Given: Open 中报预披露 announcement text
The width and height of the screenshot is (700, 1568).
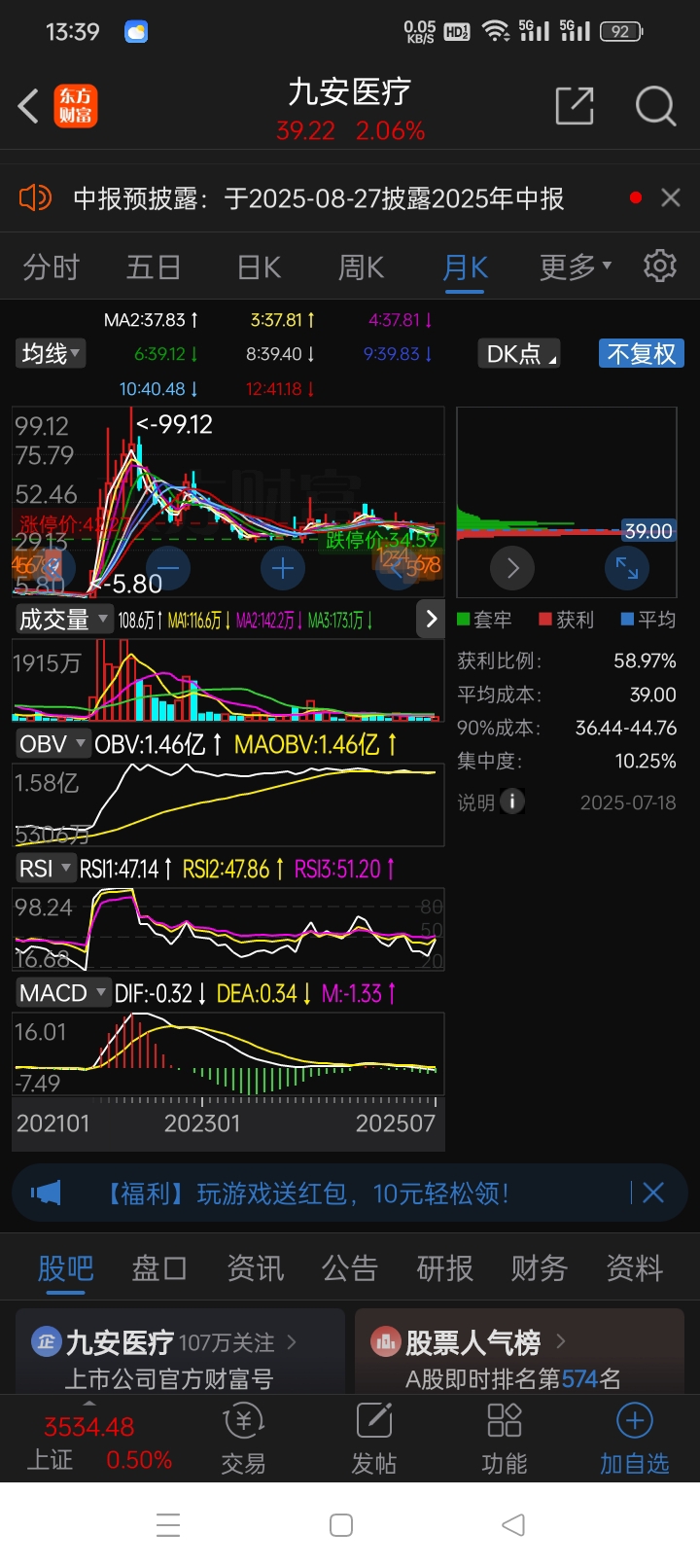Looking at the screenshot, I should (x=319, y=198).
